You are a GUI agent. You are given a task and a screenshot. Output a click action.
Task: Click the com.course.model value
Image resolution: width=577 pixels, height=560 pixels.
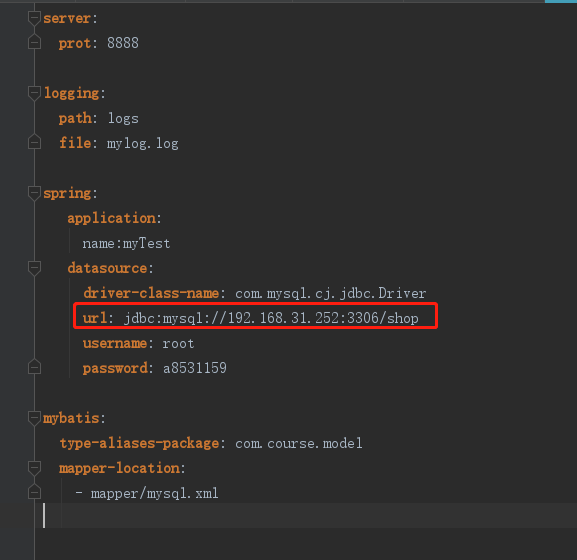tap(299, 443)
